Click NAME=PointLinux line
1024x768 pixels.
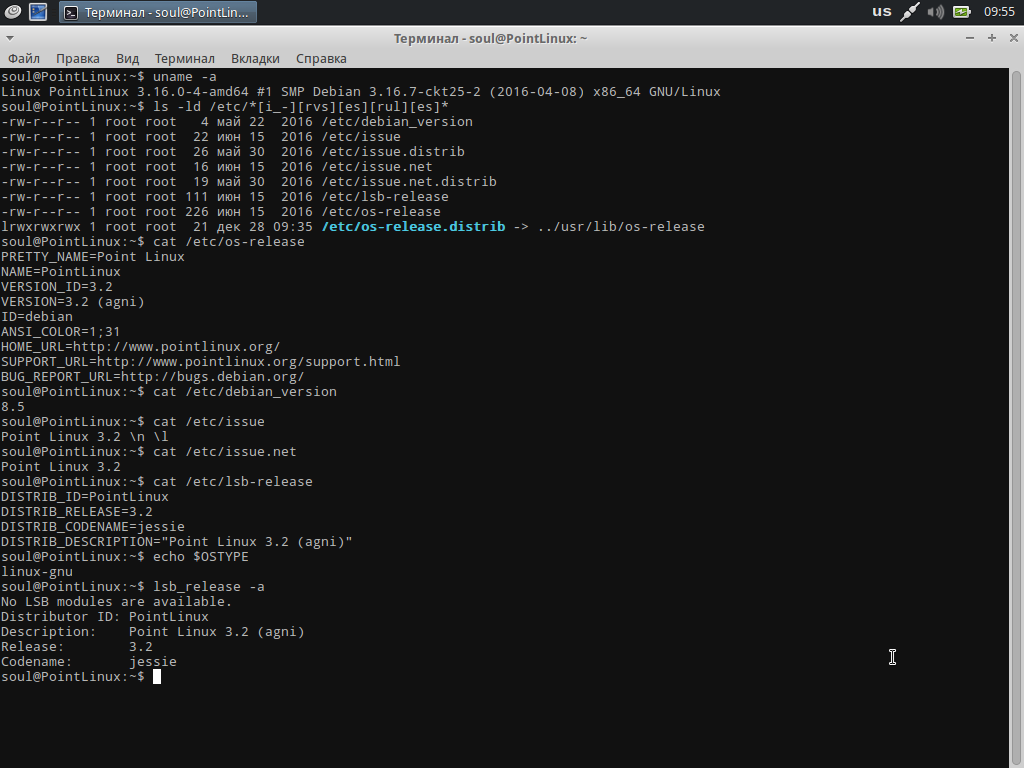coord(61,272)
